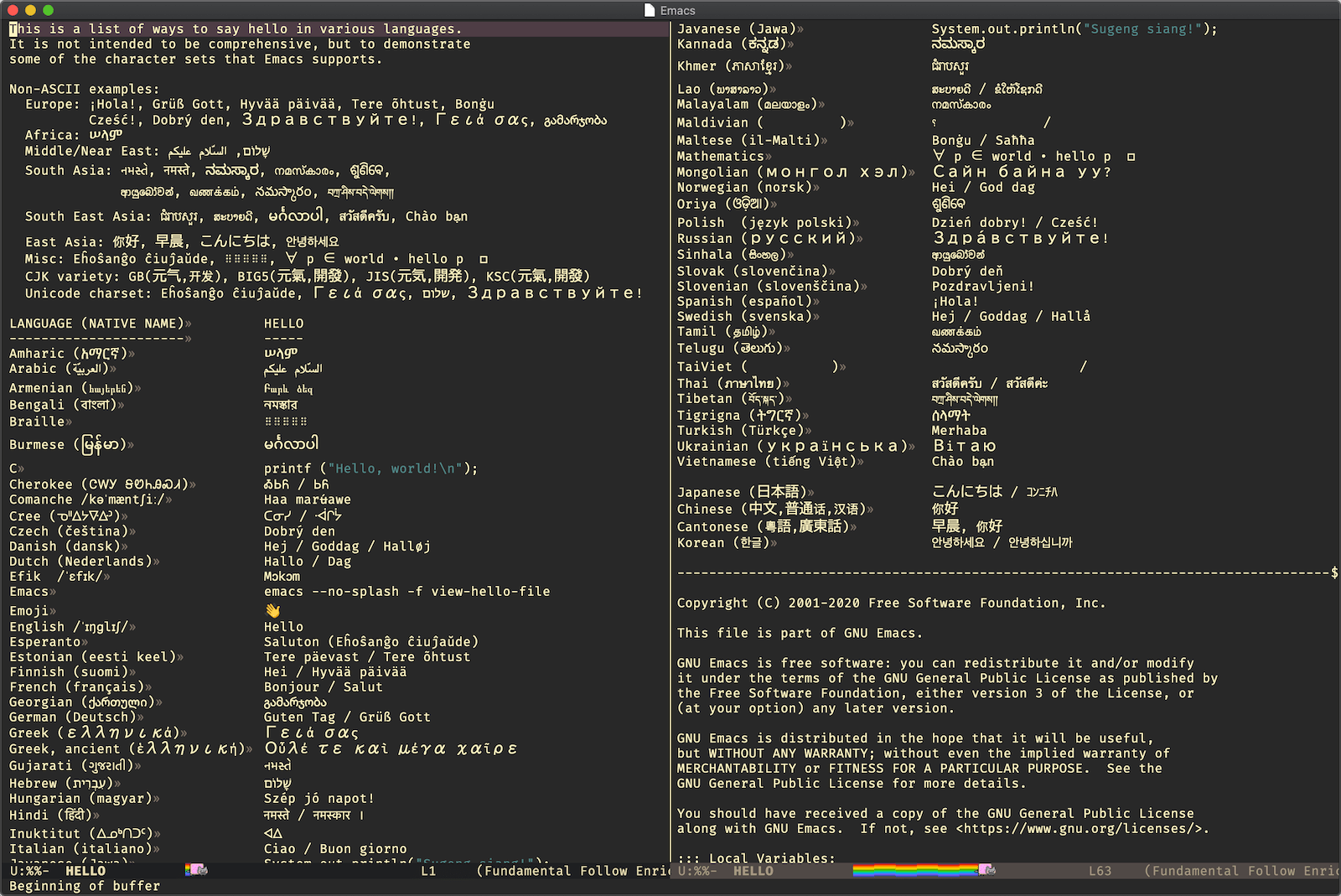Viewport: 1341px width, 896px height.
Task: Toggle read-only via %% in the right mode line
Action: [701, 871]
